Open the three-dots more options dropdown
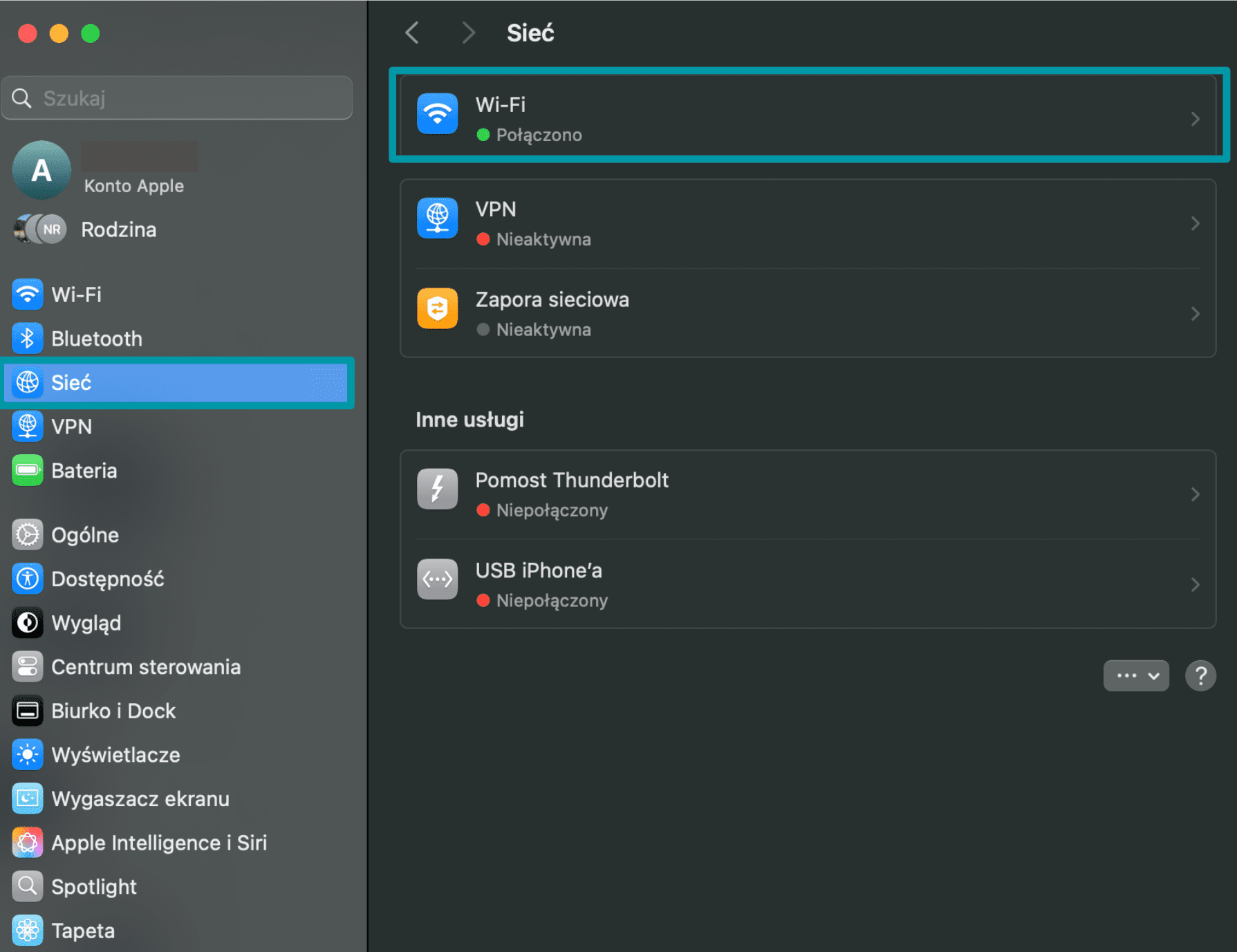The image size is (1237, 952). 1135,675
